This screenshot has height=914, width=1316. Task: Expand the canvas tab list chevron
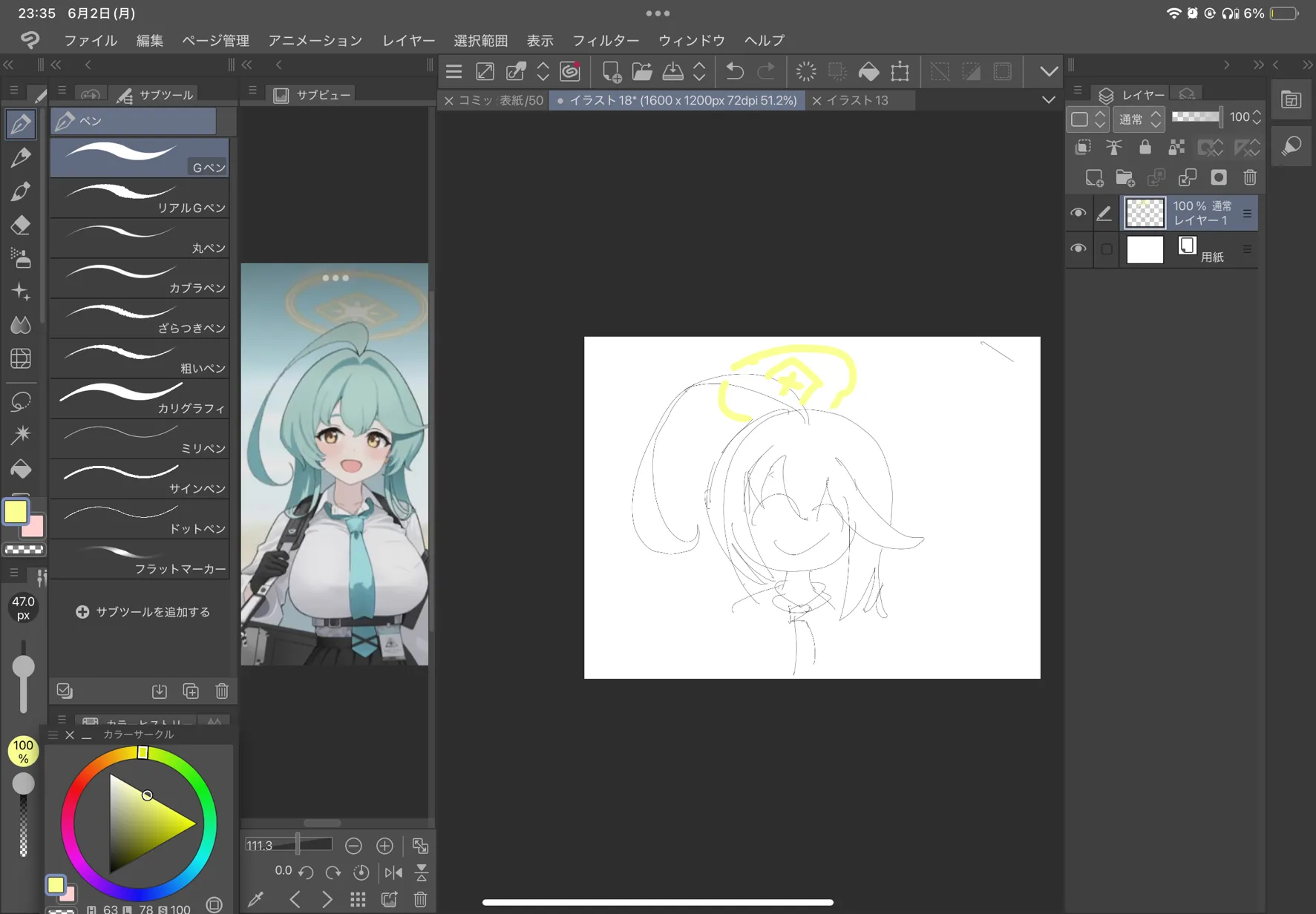pyautogui.click(x=1049, y=100)
